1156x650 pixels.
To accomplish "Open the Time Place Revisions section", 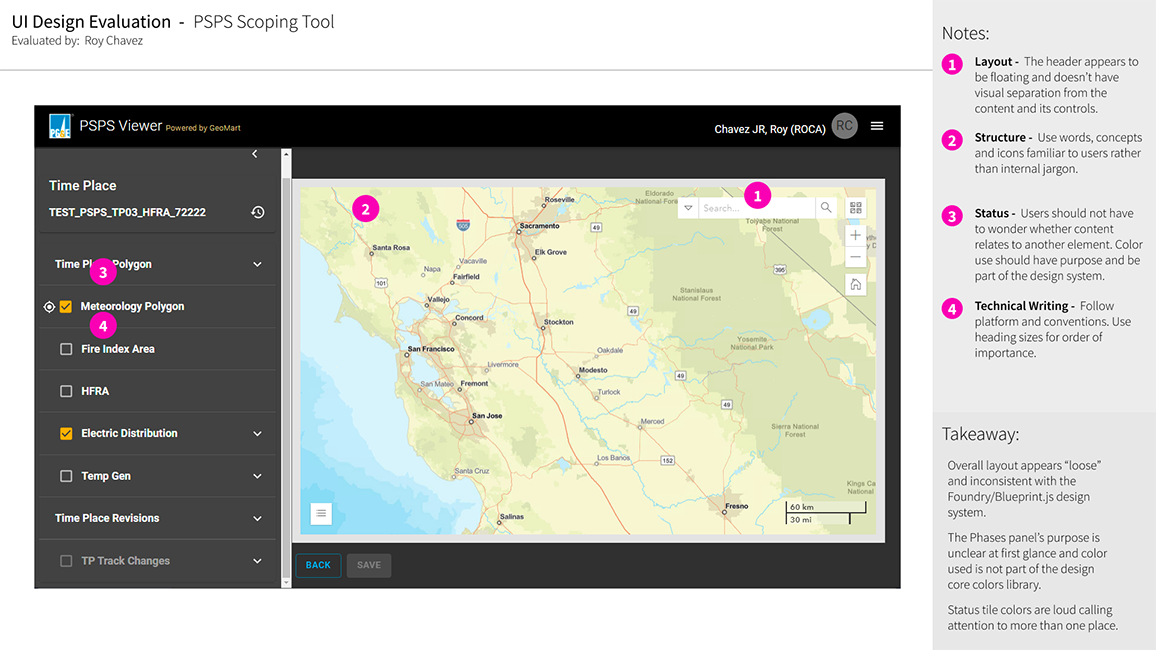I will click(x=255, y=518).
